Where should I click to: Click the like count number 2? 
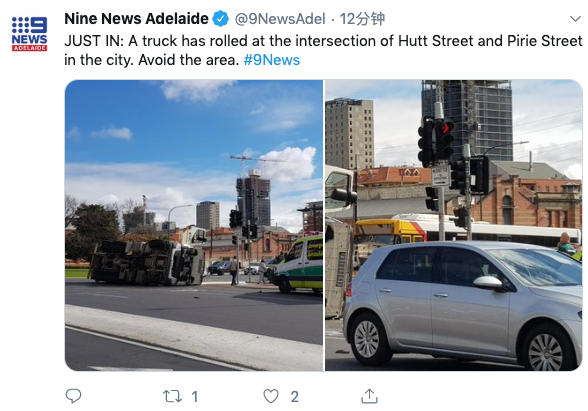click(294, 397)
